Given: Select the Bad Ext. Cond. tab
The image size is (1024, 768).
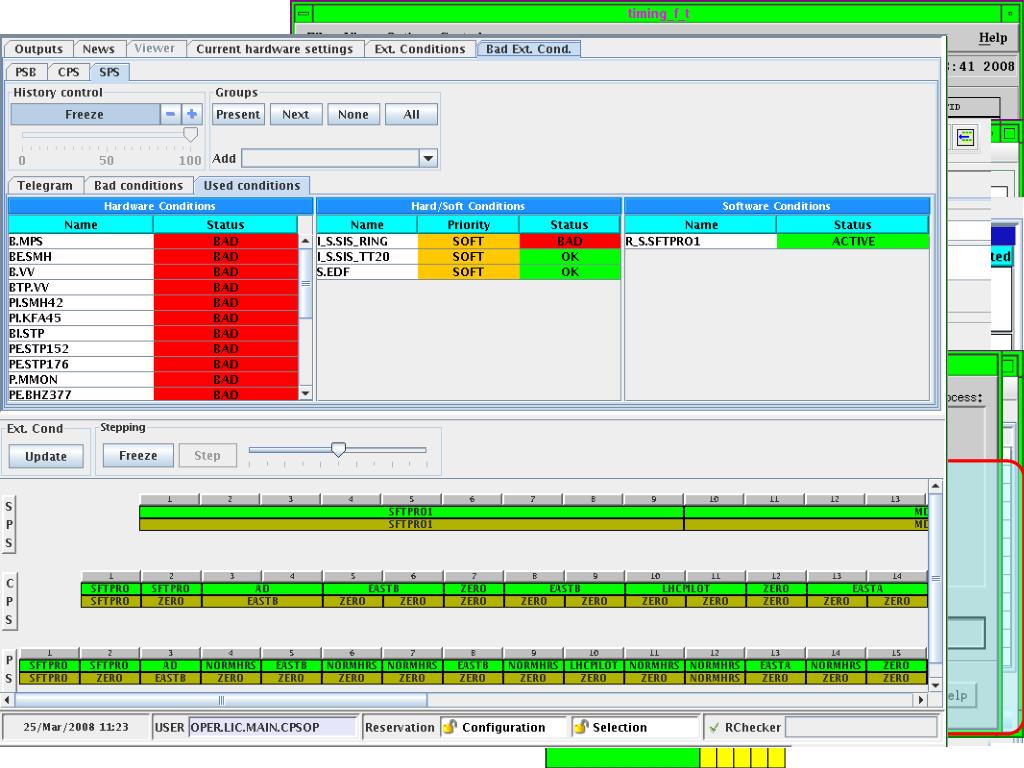Looking at the screenshot, I should 528,49.
